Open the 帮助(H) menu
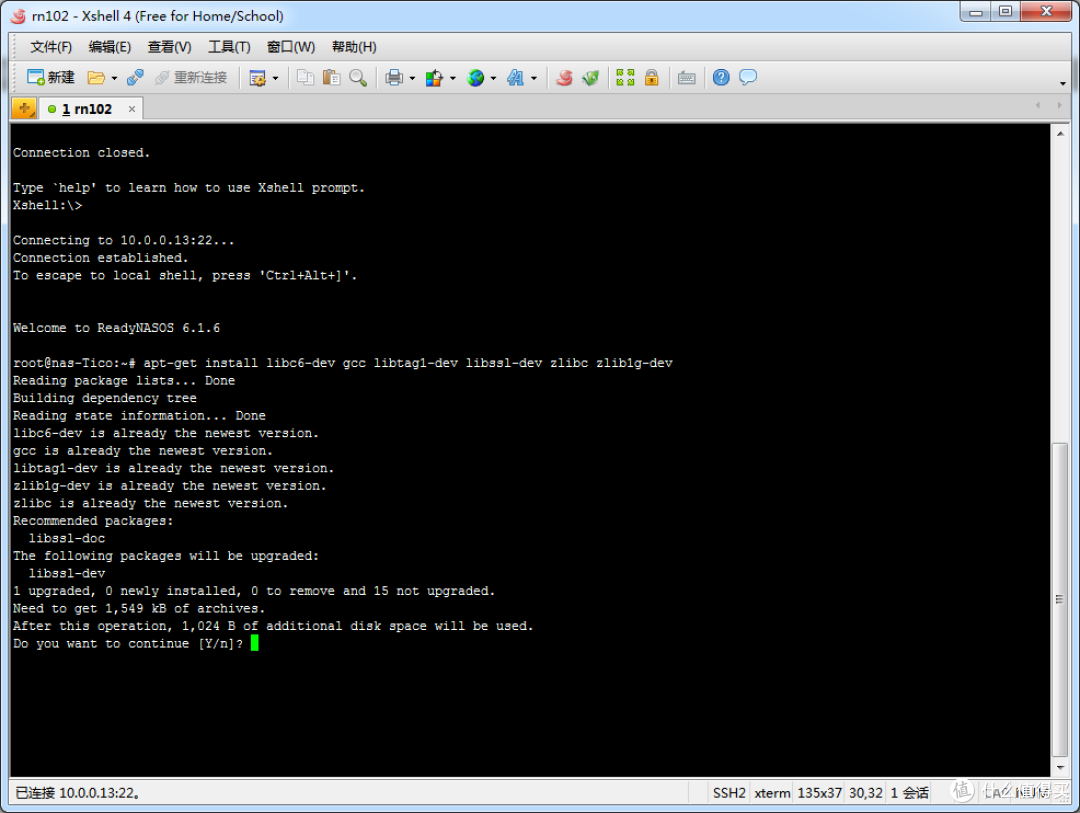This screenshot has width=1080, height=813. coord(354,47)
